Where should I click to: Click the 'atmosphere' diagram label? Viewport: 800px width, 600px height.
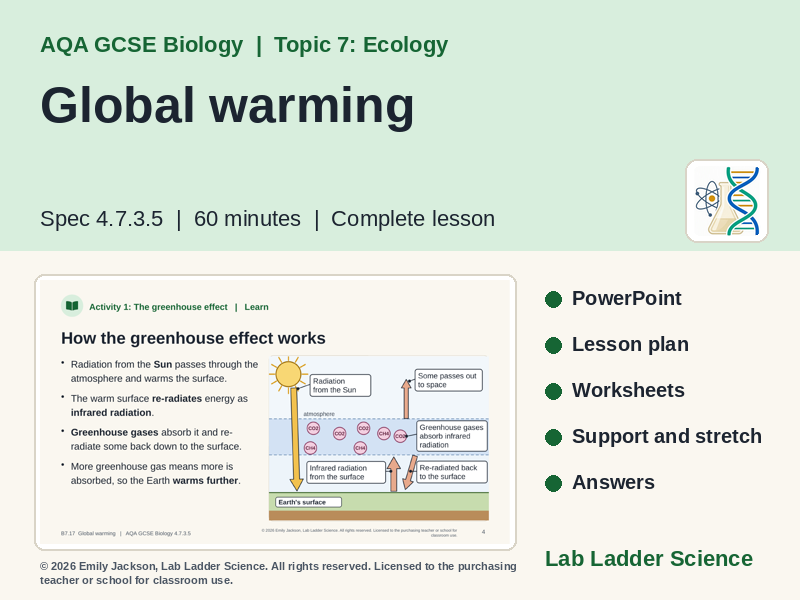point(319,414)
